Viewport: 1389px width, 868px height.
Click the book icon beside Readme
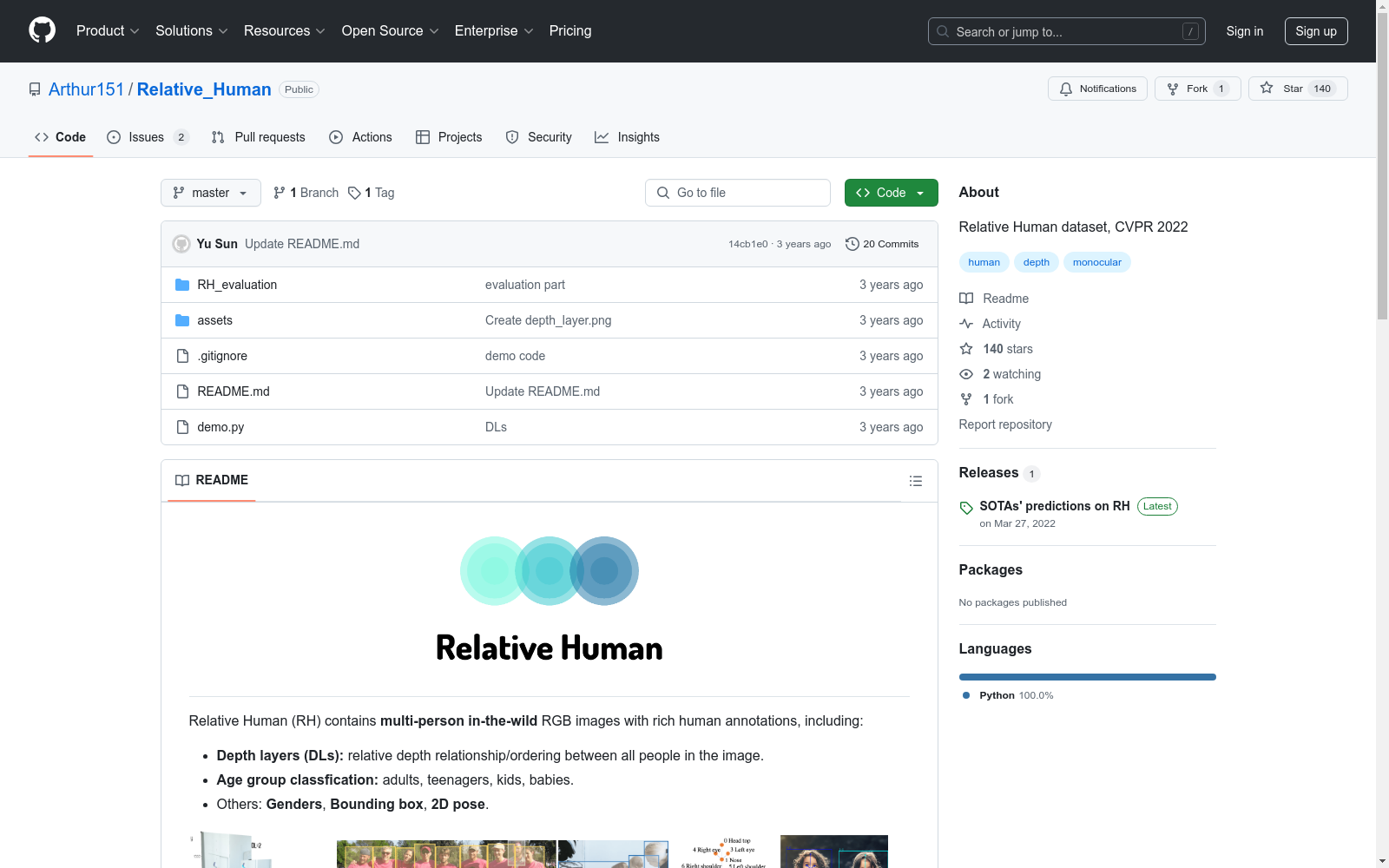pos(966,299)
